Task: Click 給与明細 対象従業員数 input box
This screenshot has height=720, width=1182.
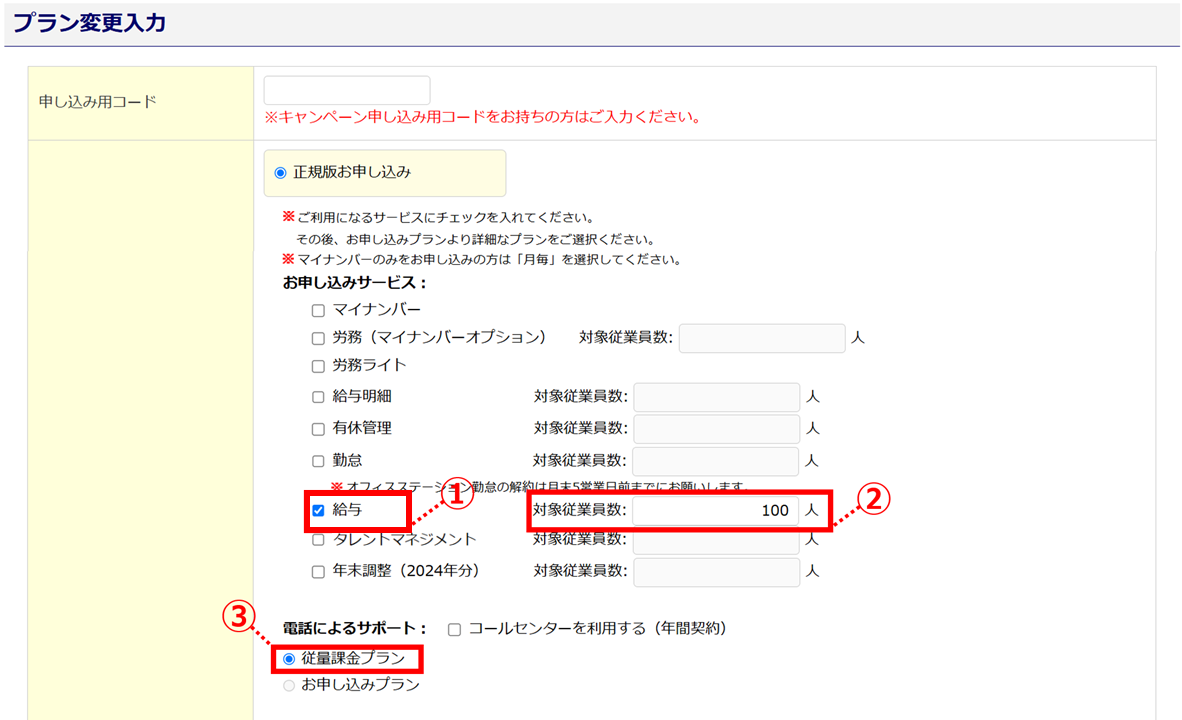Action: [x=717, y=397]
